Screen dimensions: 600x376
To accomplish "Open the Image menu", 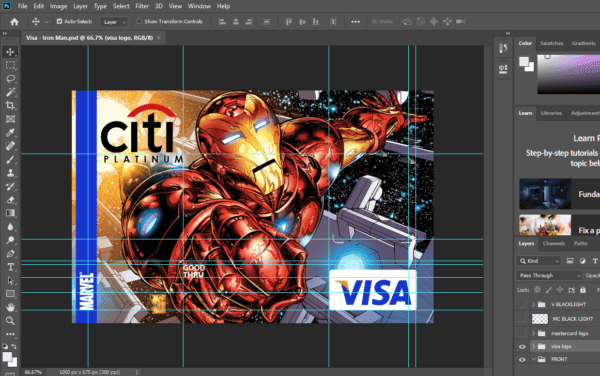I will pyautogui.click(x=58, y=6).
